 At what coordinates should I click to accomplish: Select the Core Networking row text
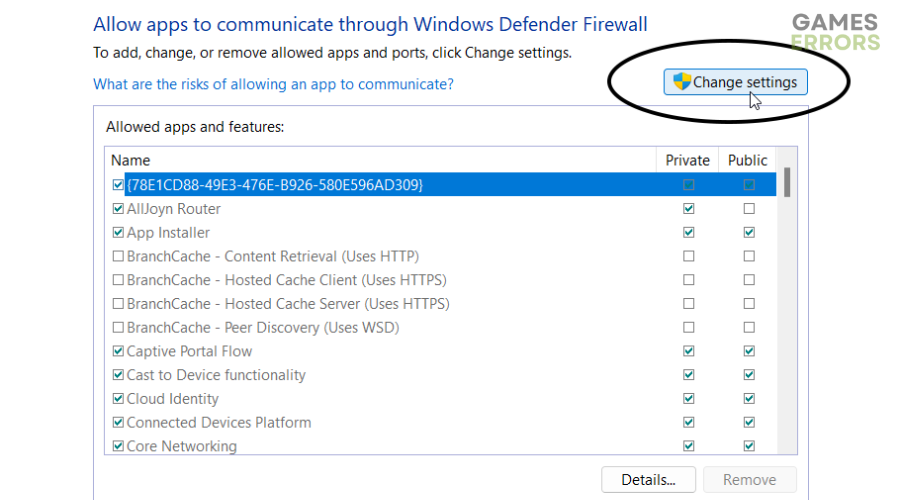coord(181,446)
